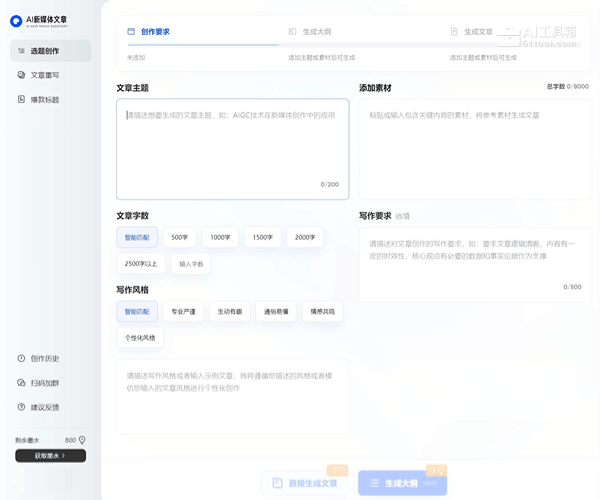The image size is (600, 500).
Task: Switch to the 创作要求 step tab
Action: pos(155,32)
